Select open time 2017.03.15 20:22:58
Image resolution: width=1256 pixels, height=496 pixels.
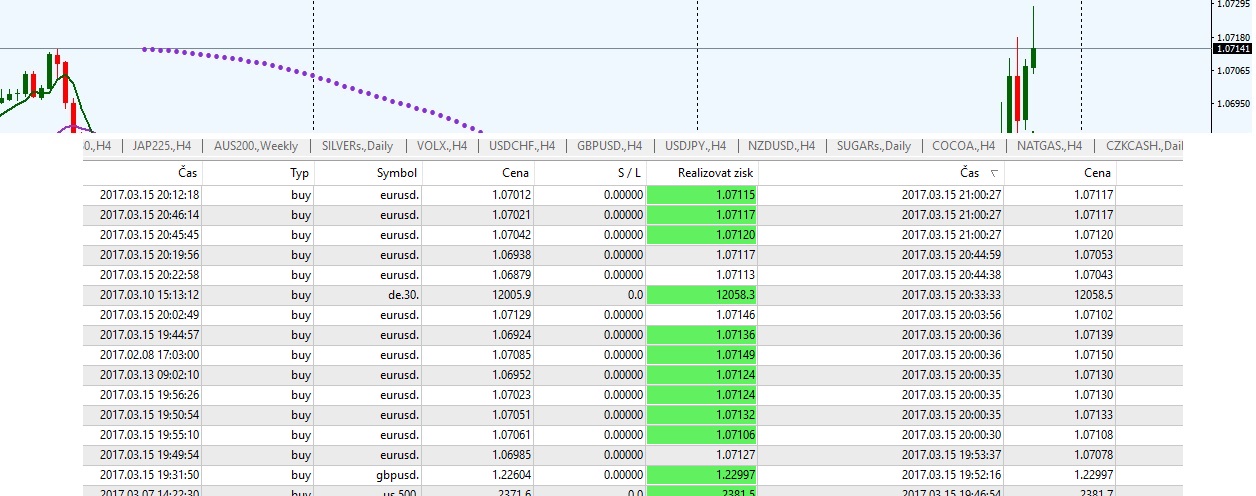pos(150,275)
